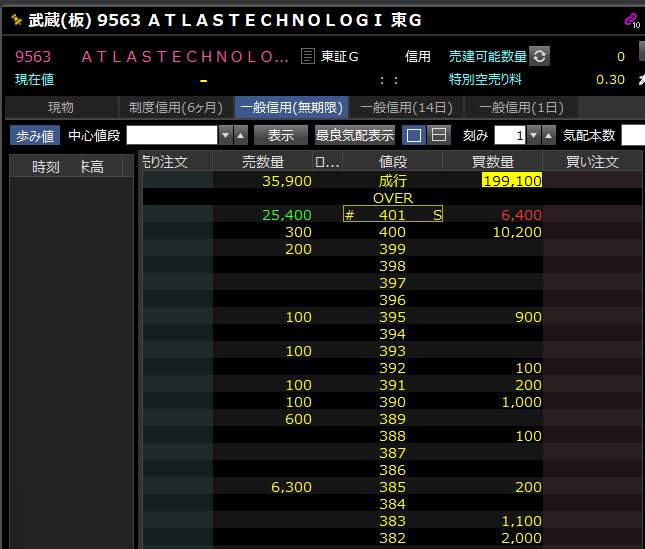Click the 成行 price row
The width and height of the screenshot is (645, 549).
tap(392, 181)
